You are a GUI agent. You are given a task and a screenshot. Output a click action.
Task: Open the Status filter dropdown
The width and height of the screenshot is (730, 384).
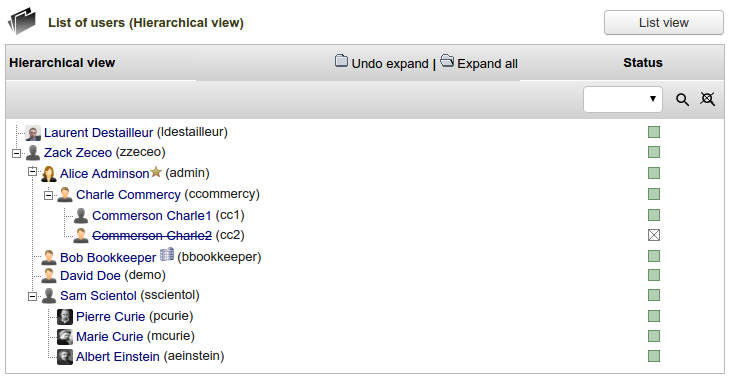tap(622, 99)
